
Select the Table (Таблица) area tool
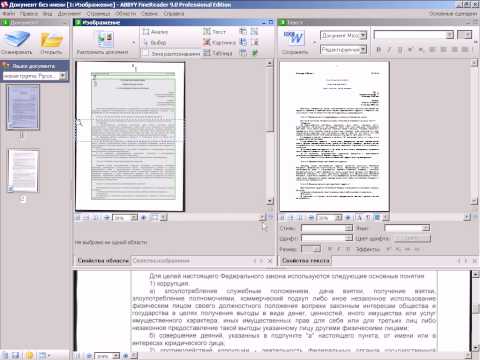[x=218, y=53]
